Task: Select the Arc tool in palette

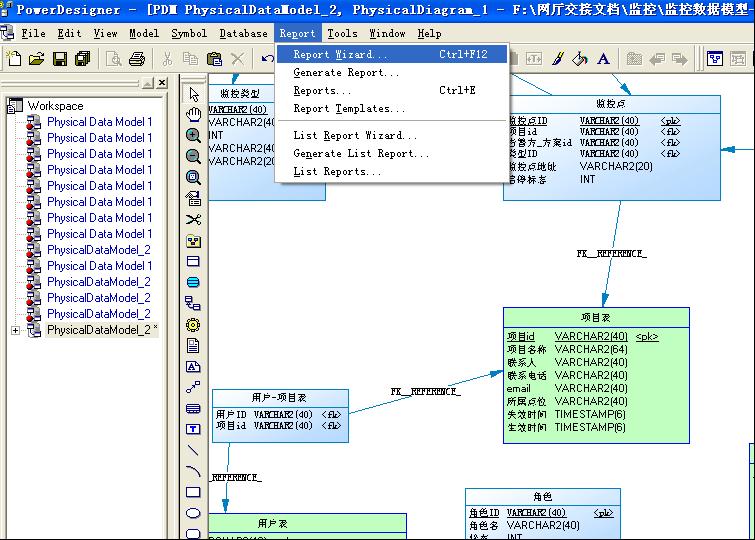Action: click(x=194, y=471)
